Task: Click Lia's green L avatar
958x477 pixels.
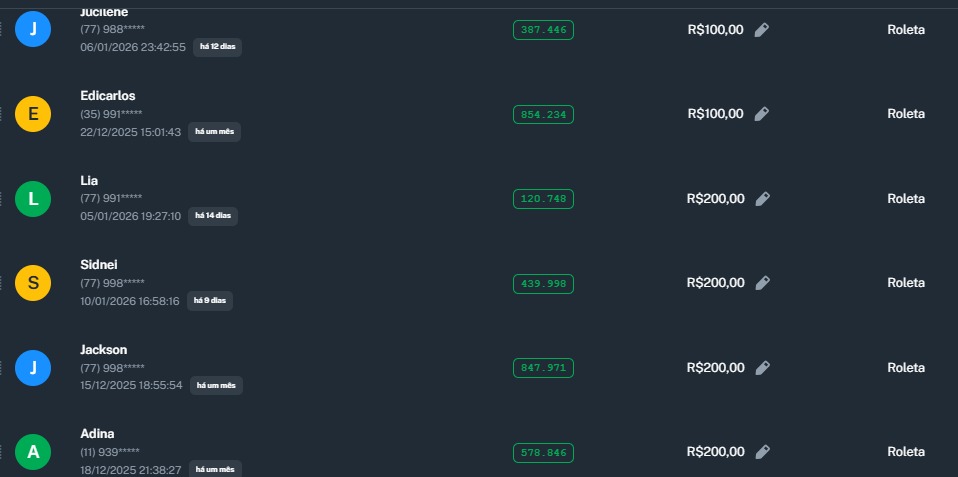Action: point(33,199)
